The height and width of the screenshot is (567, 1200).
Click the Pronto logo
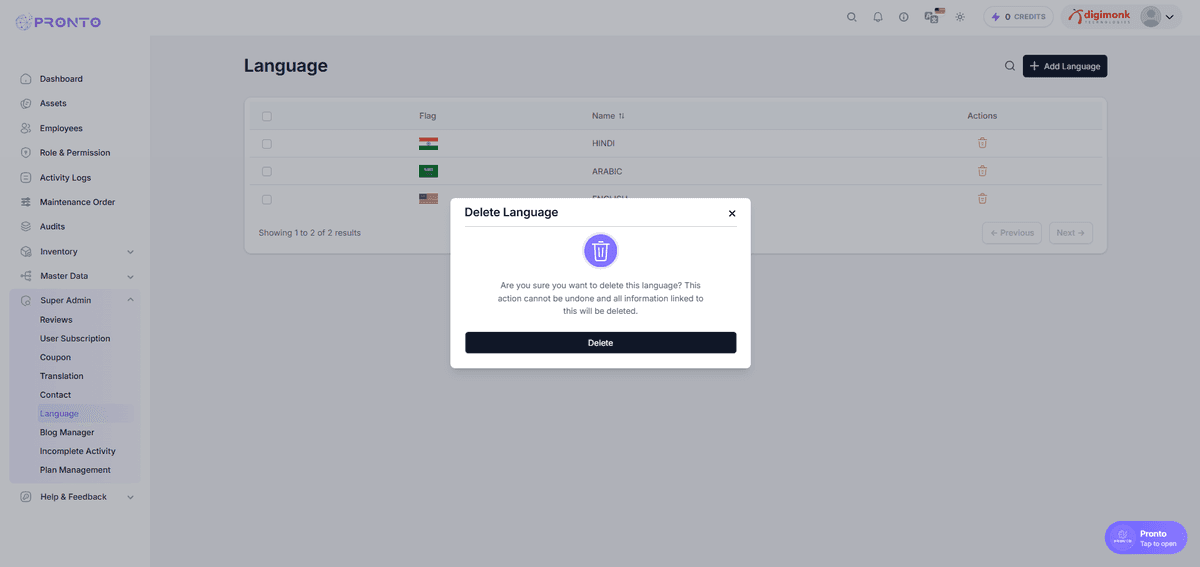coord(58,22)
